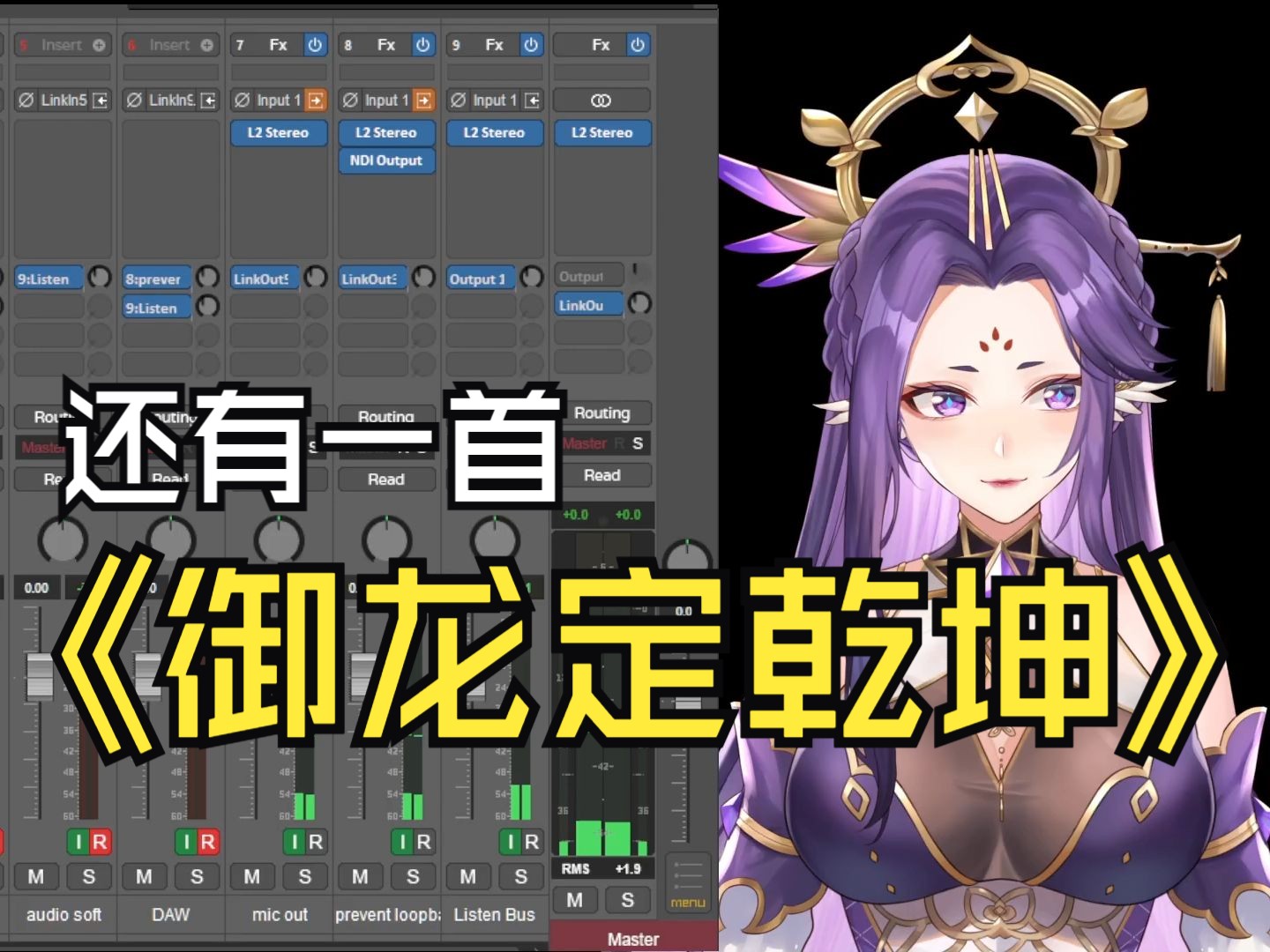1270x952 pixels.
Task: Click the audio soft volume fader handle
Action: click(40, 677)
